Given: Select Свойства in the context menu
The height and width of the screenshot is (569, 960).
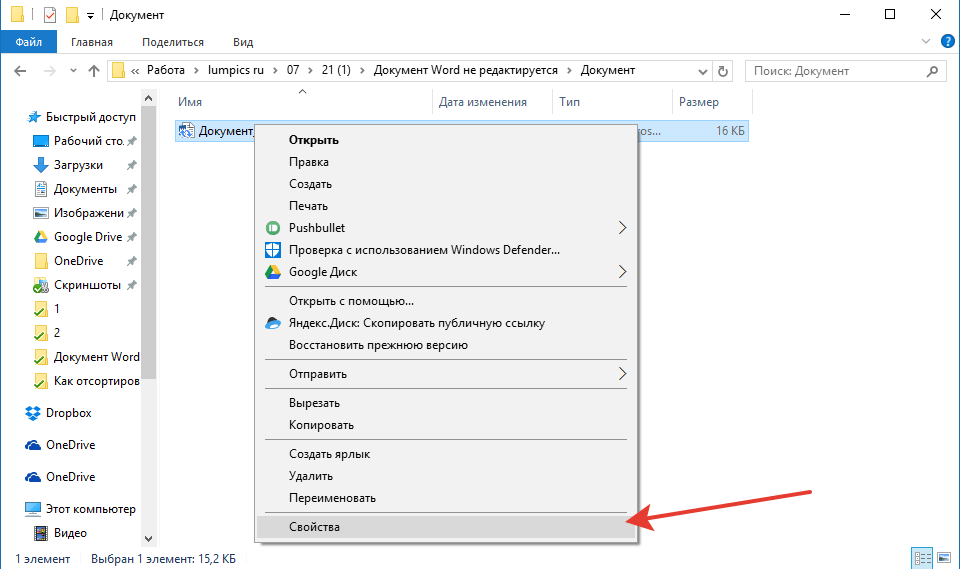Looking at the screenshot, I should click(x=315, y=527).
